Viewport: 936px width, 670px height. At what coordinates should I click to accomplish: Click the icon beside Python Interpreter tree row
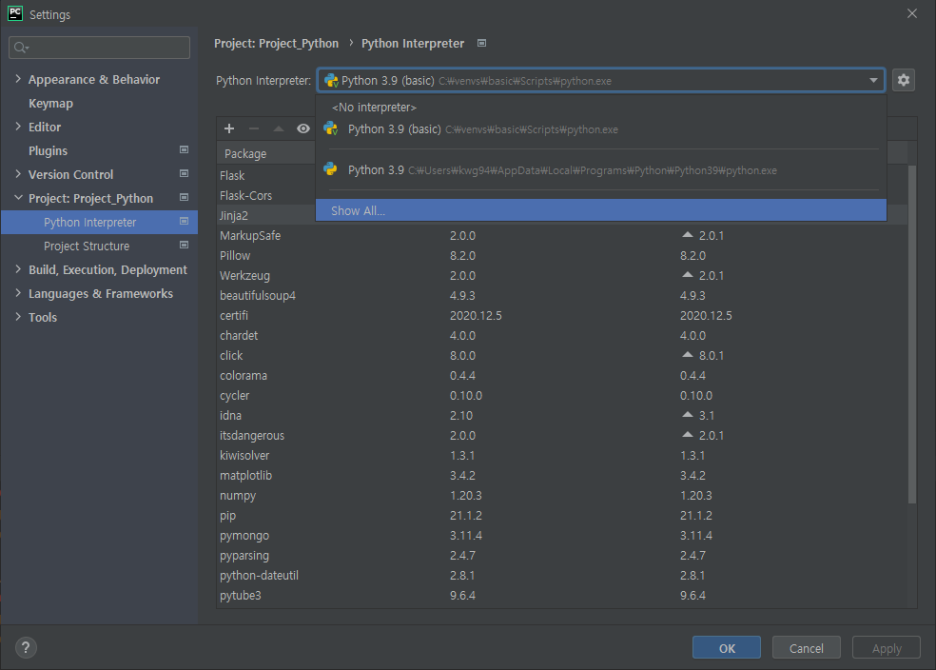pos(184,222)
